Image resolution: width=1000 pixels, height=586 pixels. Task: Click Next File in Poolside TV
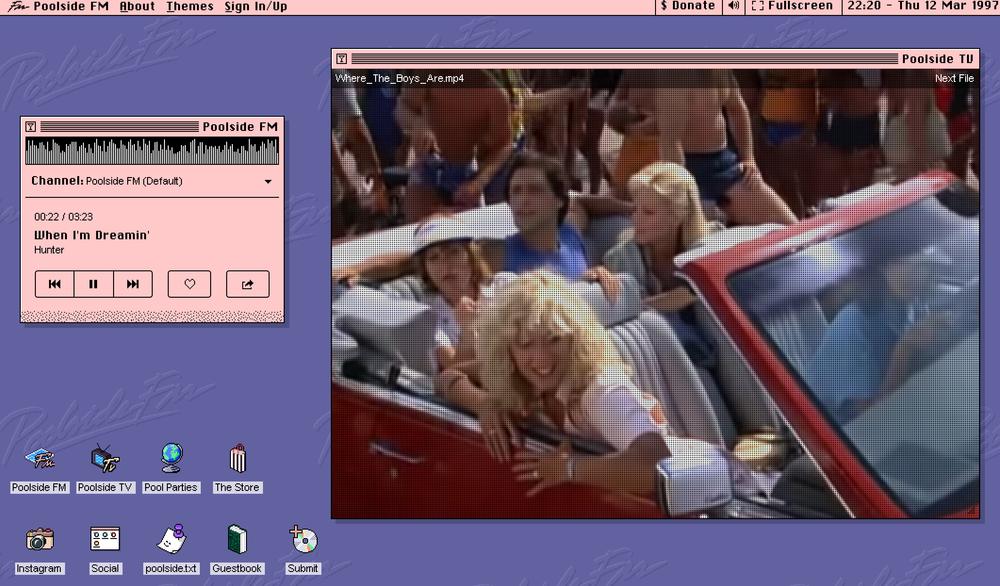(x=954, y=78)
